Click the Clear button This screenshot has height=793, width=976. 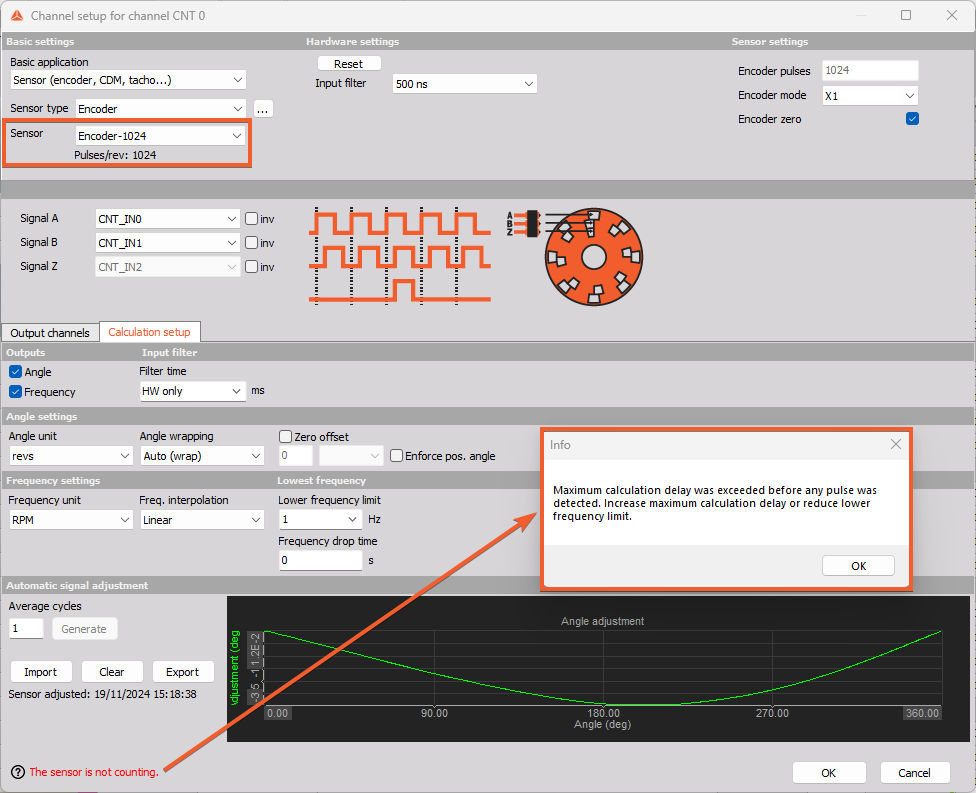(x=112, y=672)
